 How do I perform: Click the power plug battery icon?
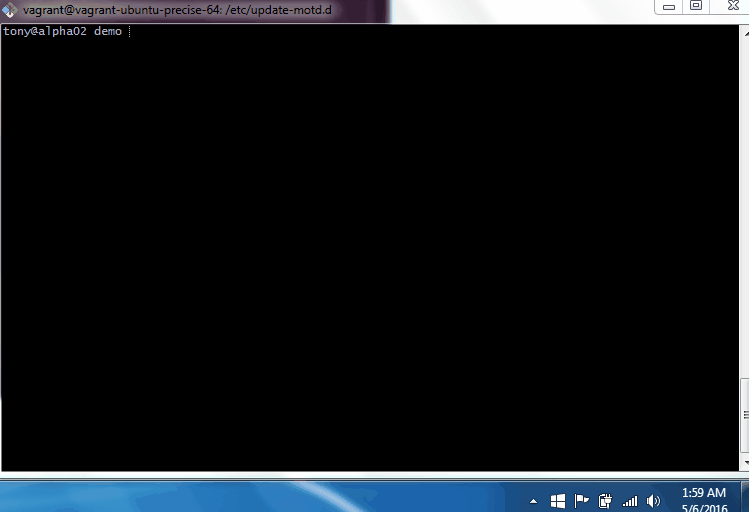[605, 501]
